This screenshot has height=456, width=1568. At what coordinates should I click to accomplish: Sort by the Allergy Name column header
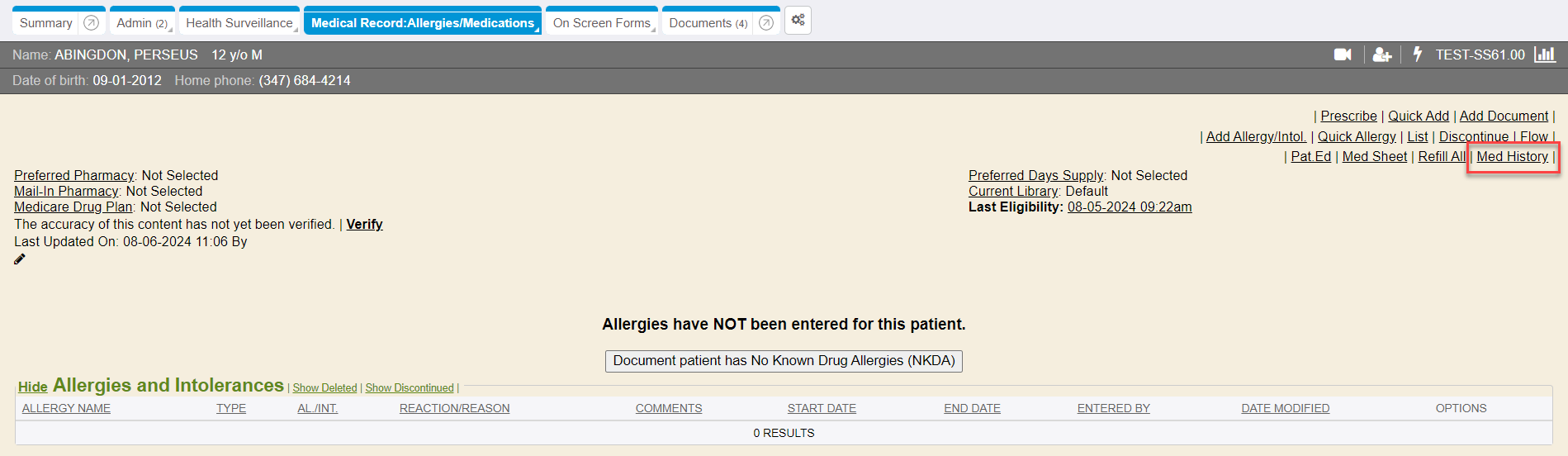point(66,408)
